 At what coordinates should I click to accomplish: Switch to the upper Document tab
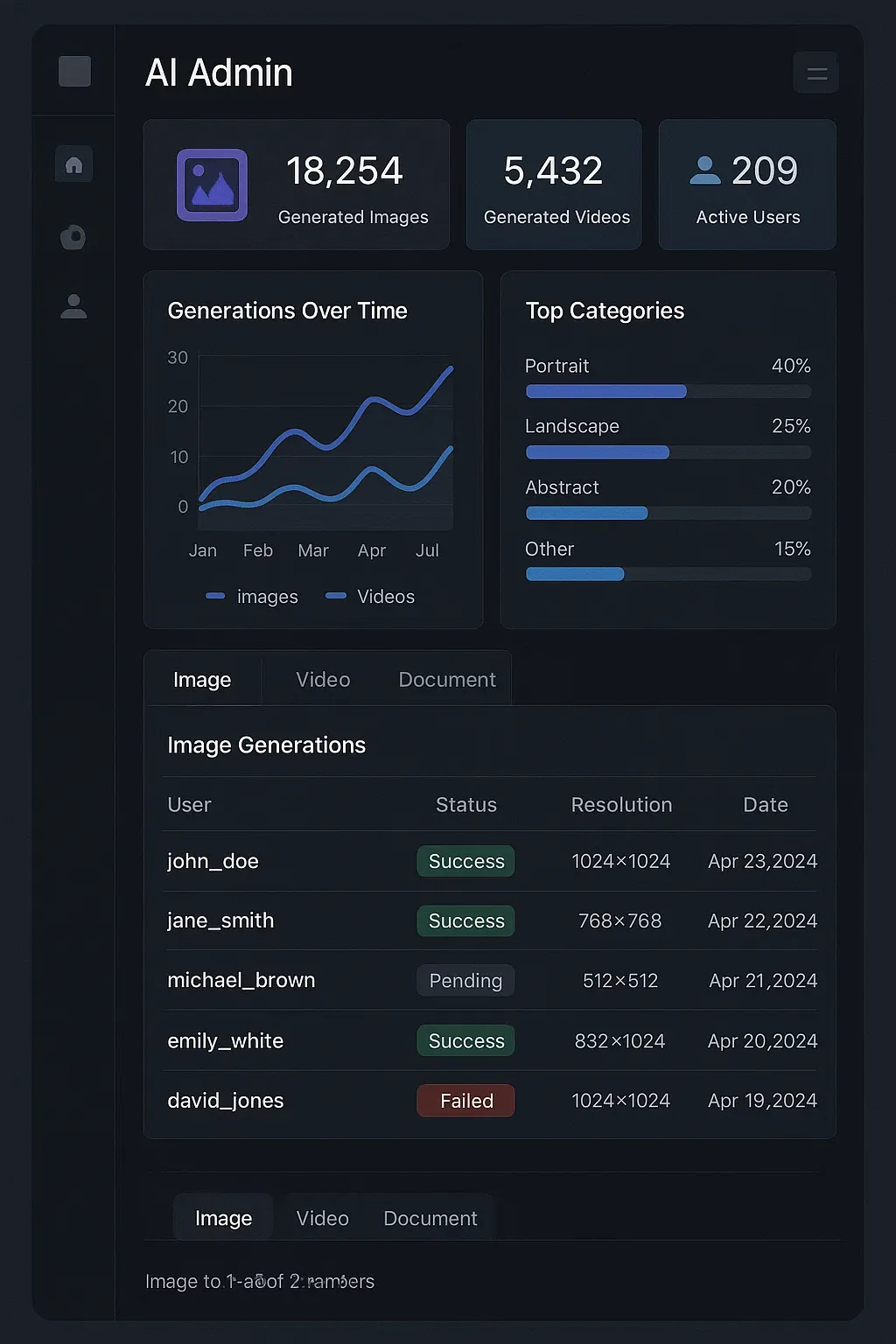(446, 680)
